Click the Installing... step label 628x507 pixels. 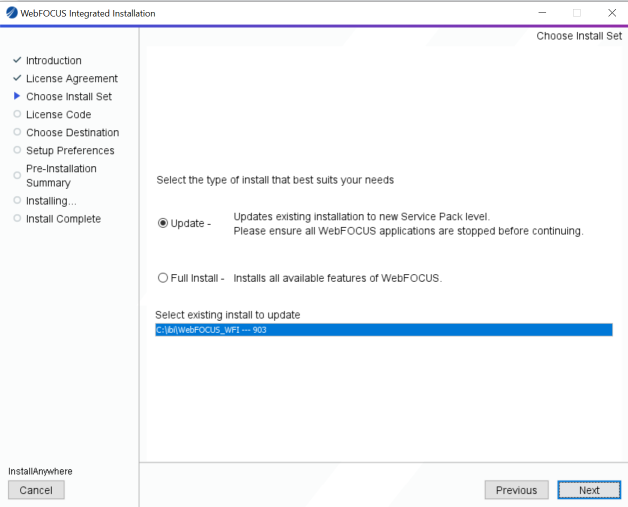(x=51, y=201)
